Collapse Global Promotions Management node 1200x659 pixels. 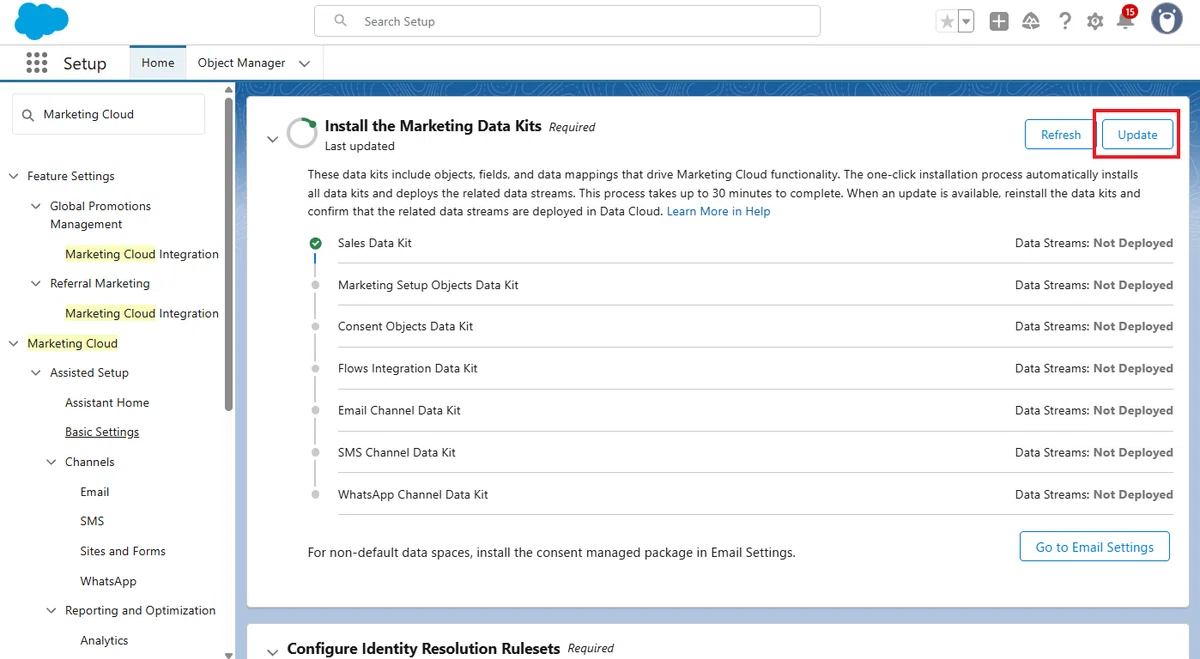(x=37, y=206)
